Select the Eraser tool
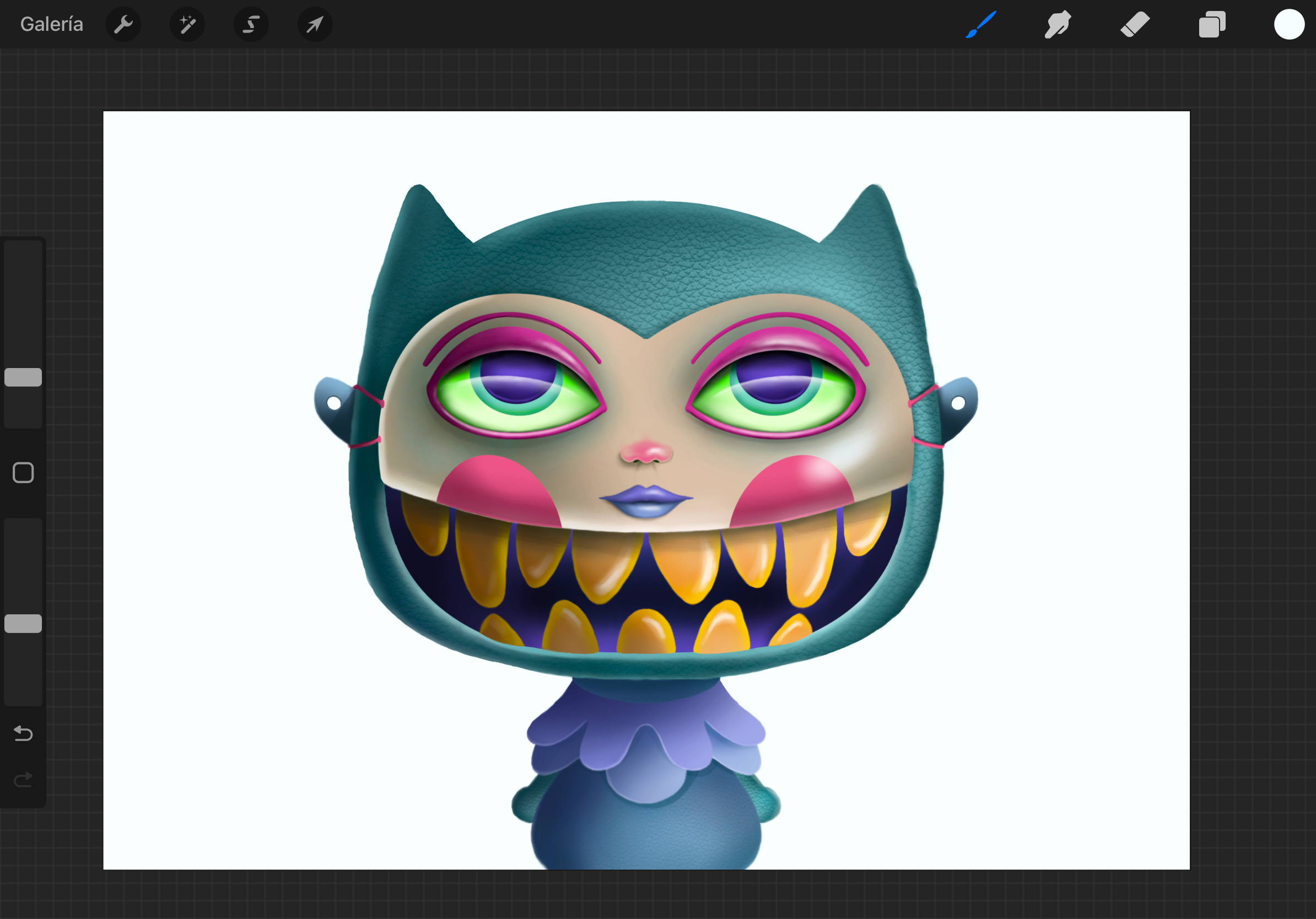The image size is (1316, 919). pos(1135,25)
